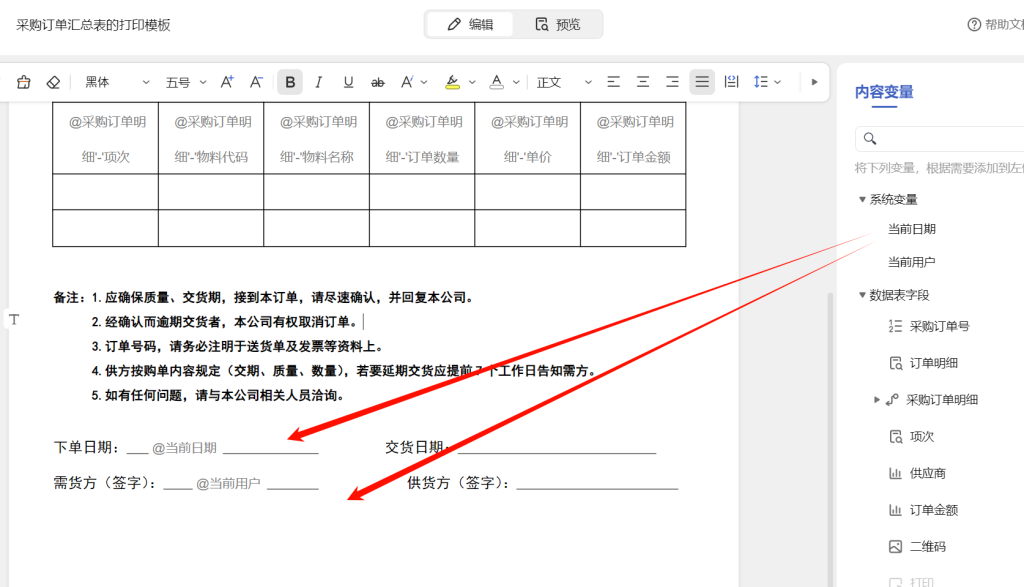The image size is (1024, 587).
Task: Select the 采购订单明细 field label
Action: pos(942,400)
